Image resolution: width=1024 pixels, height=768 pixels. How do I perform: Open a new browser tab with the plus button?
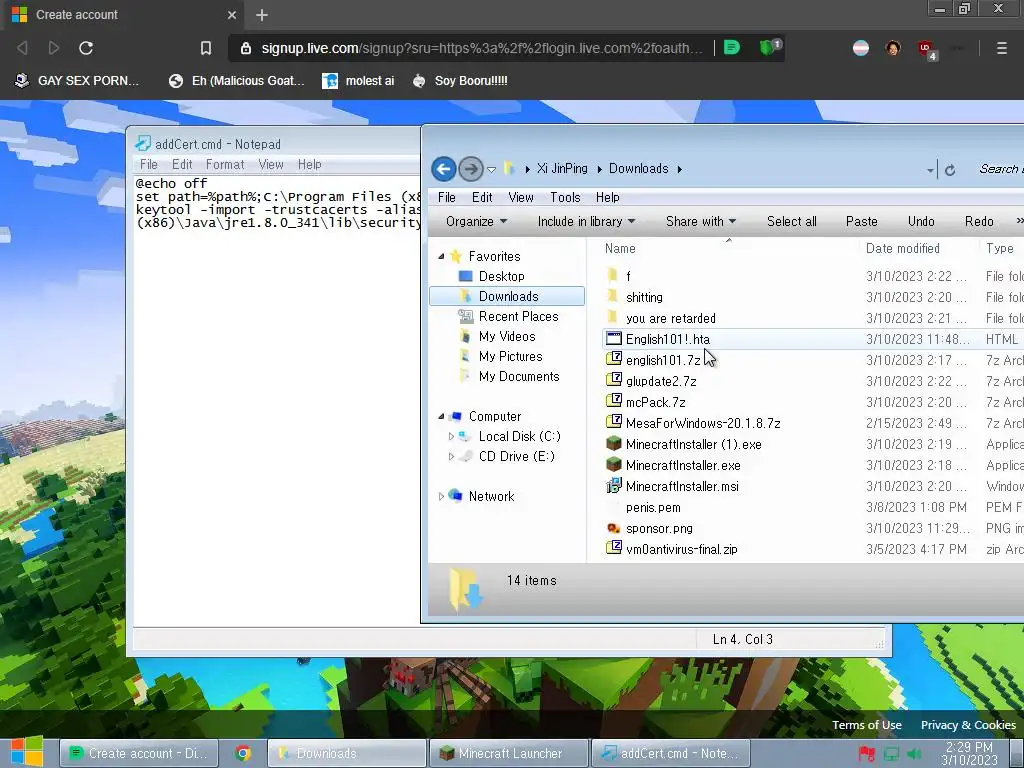tap(262, 14)
